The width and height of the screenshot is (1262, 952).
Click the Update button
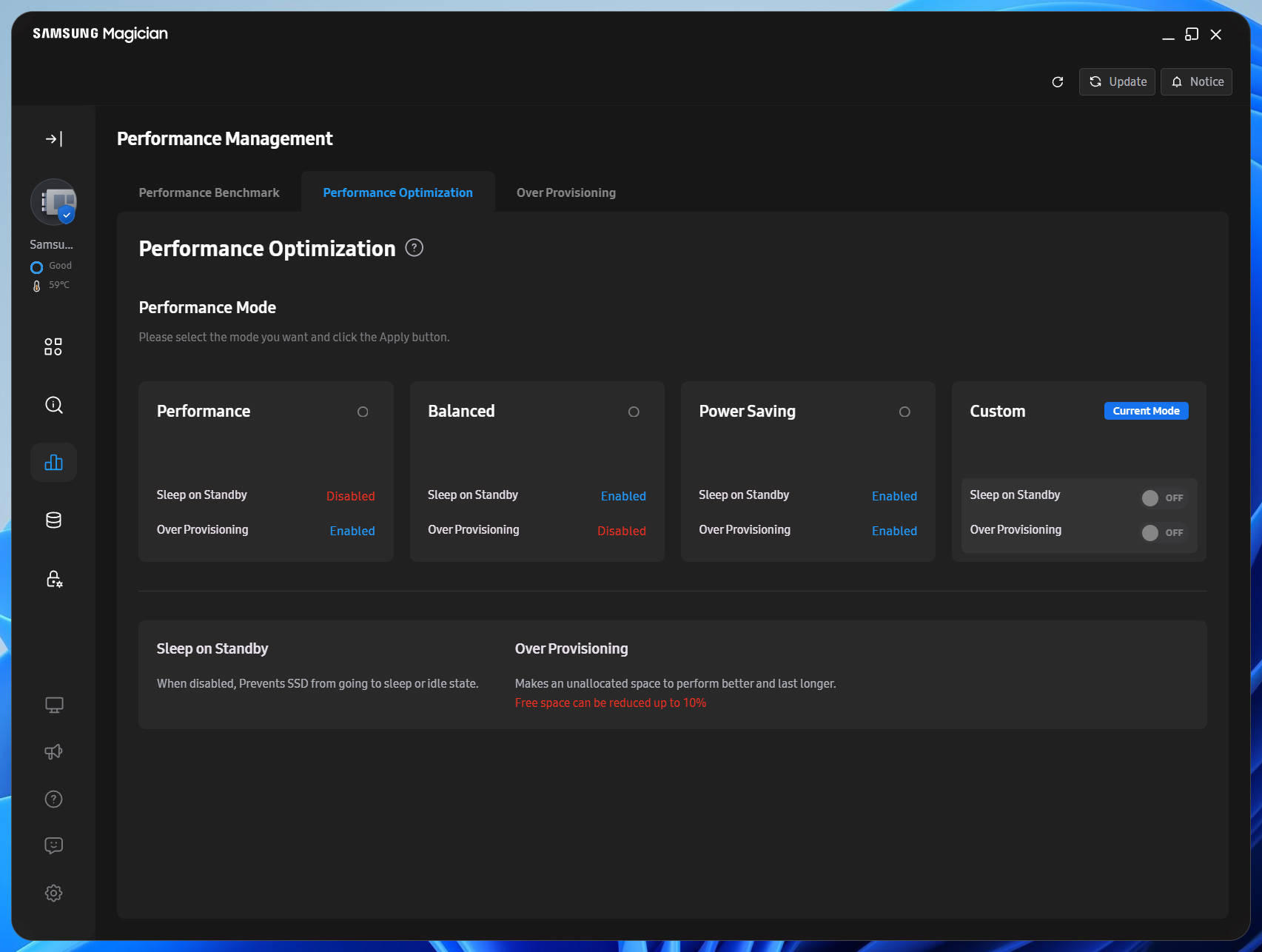(1117, 81)
